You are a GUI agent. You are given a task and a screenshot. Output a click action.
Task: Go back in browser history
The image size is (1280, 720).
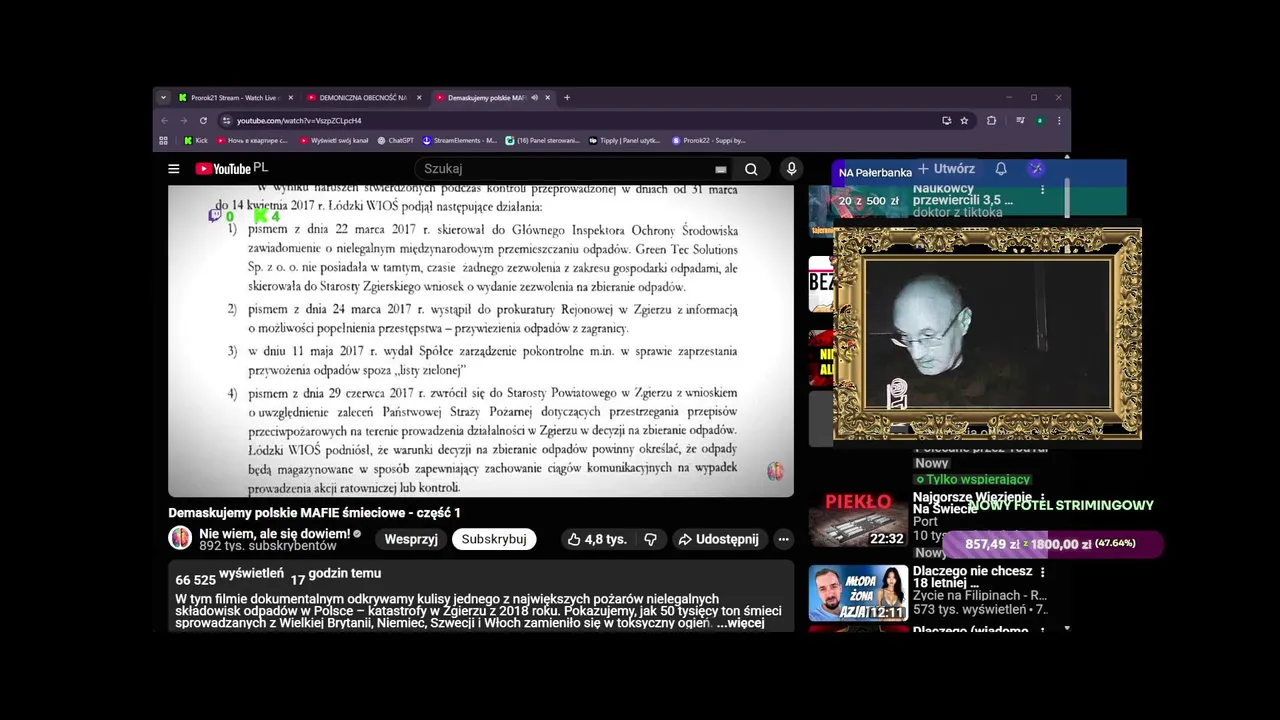click(x=164, y=121)
